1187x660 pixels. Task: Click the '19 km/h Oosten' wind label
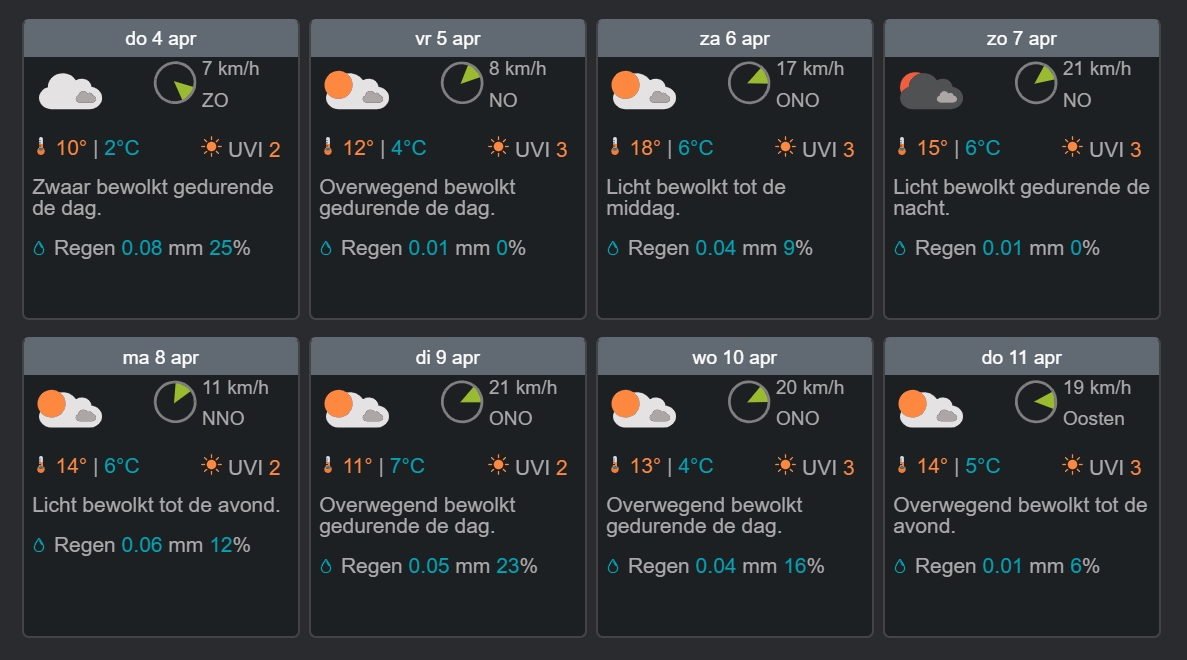pyautogui.click(x=1097, y=402)
